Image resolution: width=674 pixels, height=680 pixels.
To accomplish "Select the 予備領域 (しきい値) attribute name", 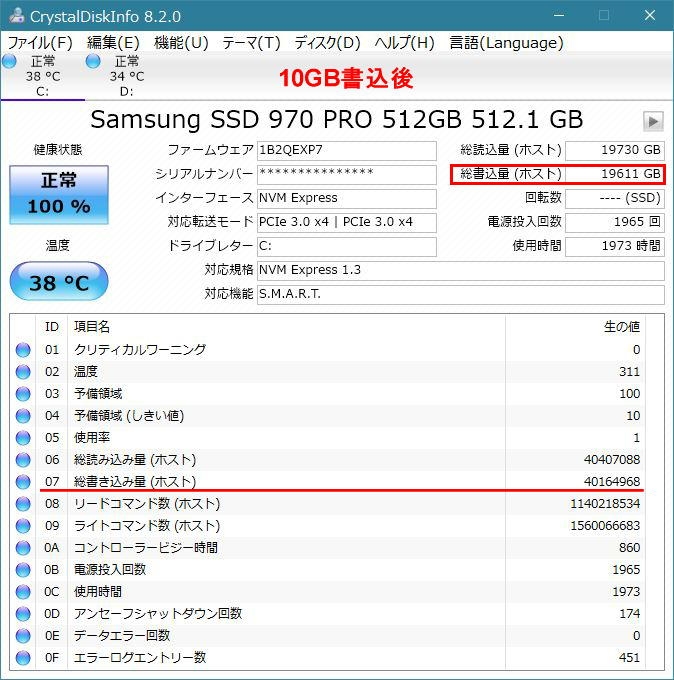I will pos(129,416).
